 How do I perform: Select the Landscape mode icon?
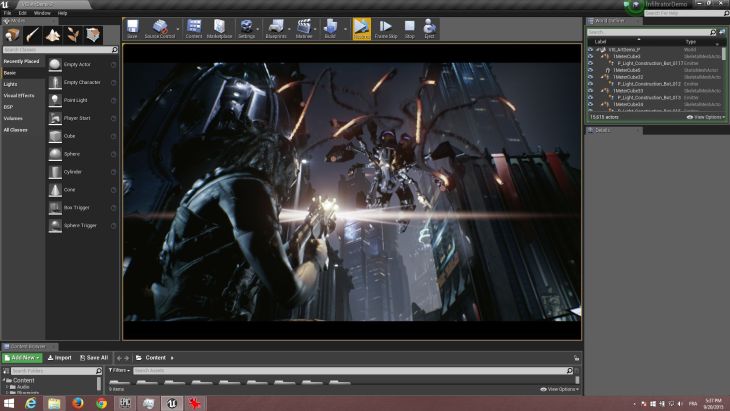(53, 35)
